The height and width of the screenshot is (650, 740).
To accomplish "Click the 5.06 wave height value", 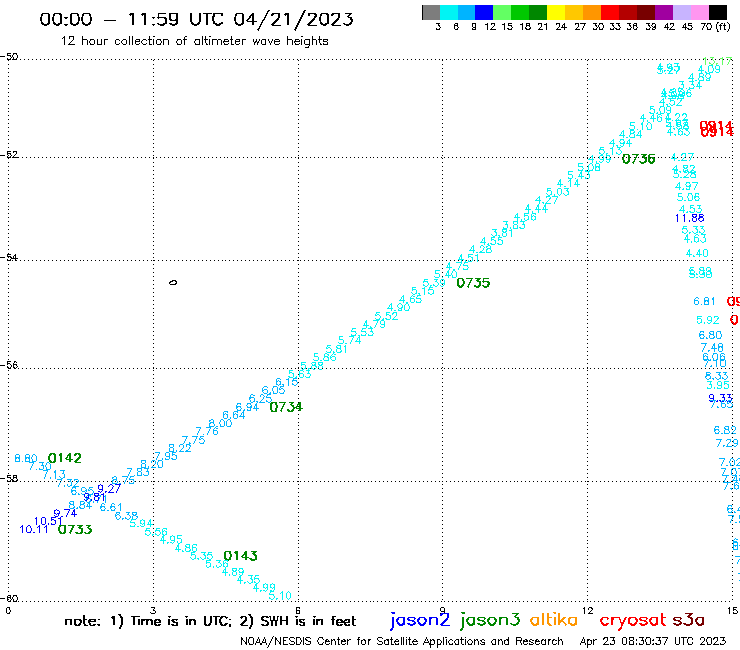I will (x=688, y=197).
